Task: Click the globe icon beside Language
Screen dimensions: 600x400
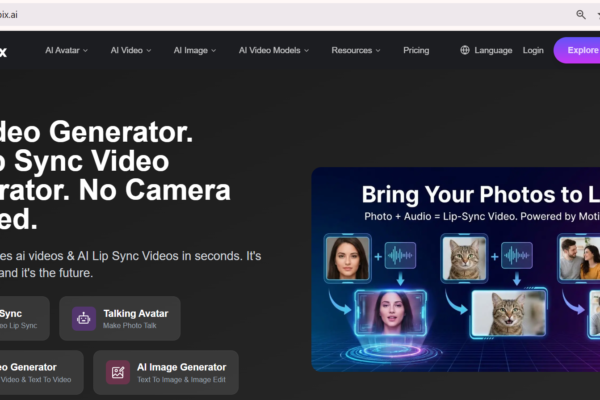Action: [465, 50]
